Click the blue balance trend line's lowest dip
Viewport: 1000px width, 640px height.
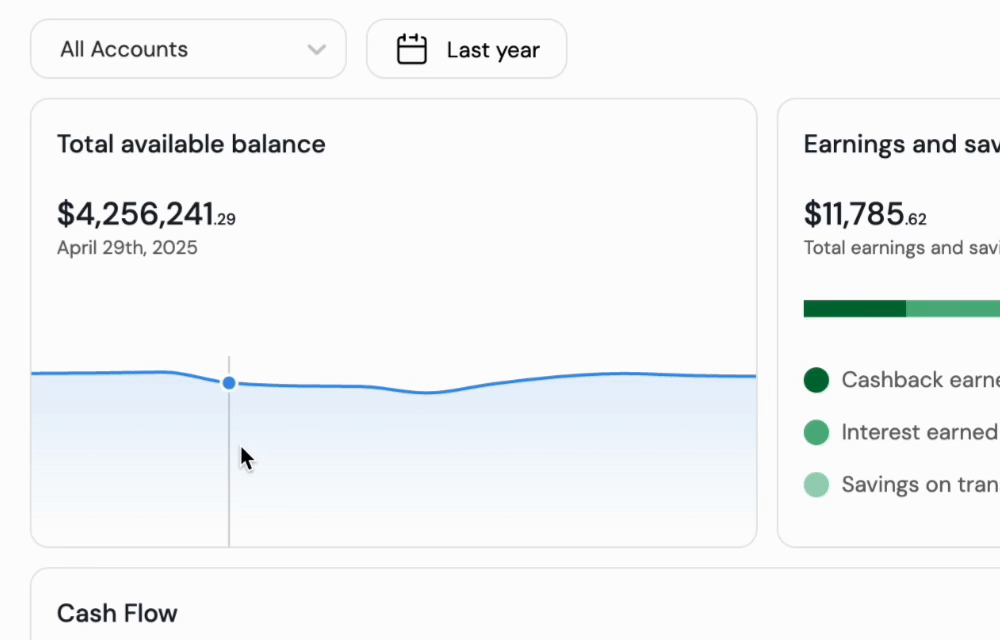tap(427, 392)
